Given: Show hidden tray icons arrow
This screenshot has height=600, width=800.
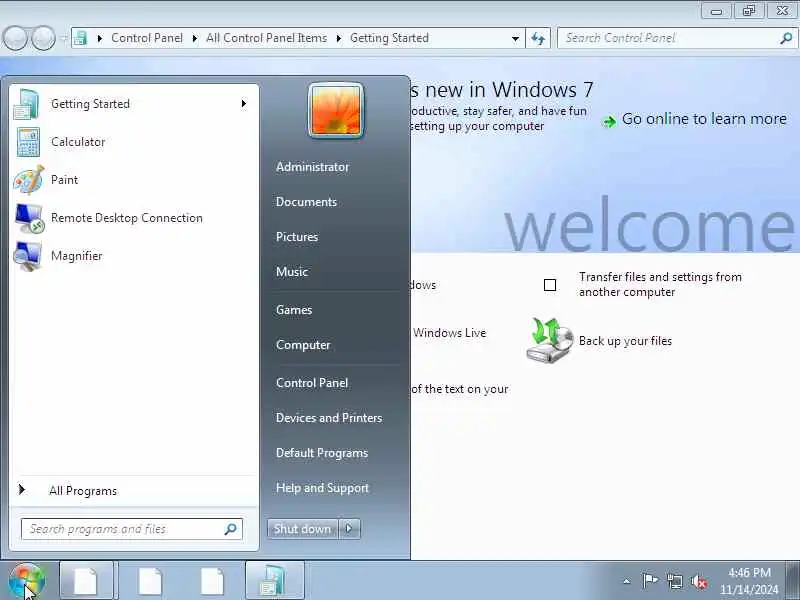Looking at the screenshot, I should [627, 581].
